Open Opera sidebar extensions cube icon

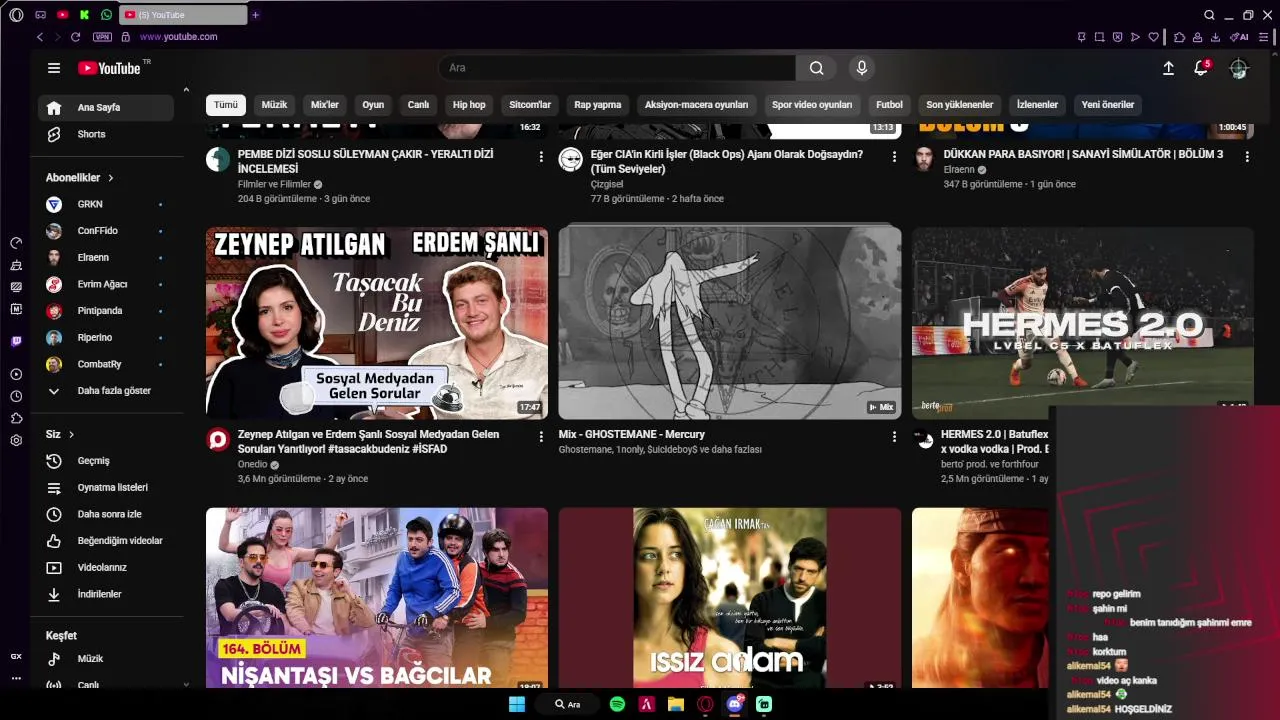point(16,418)
